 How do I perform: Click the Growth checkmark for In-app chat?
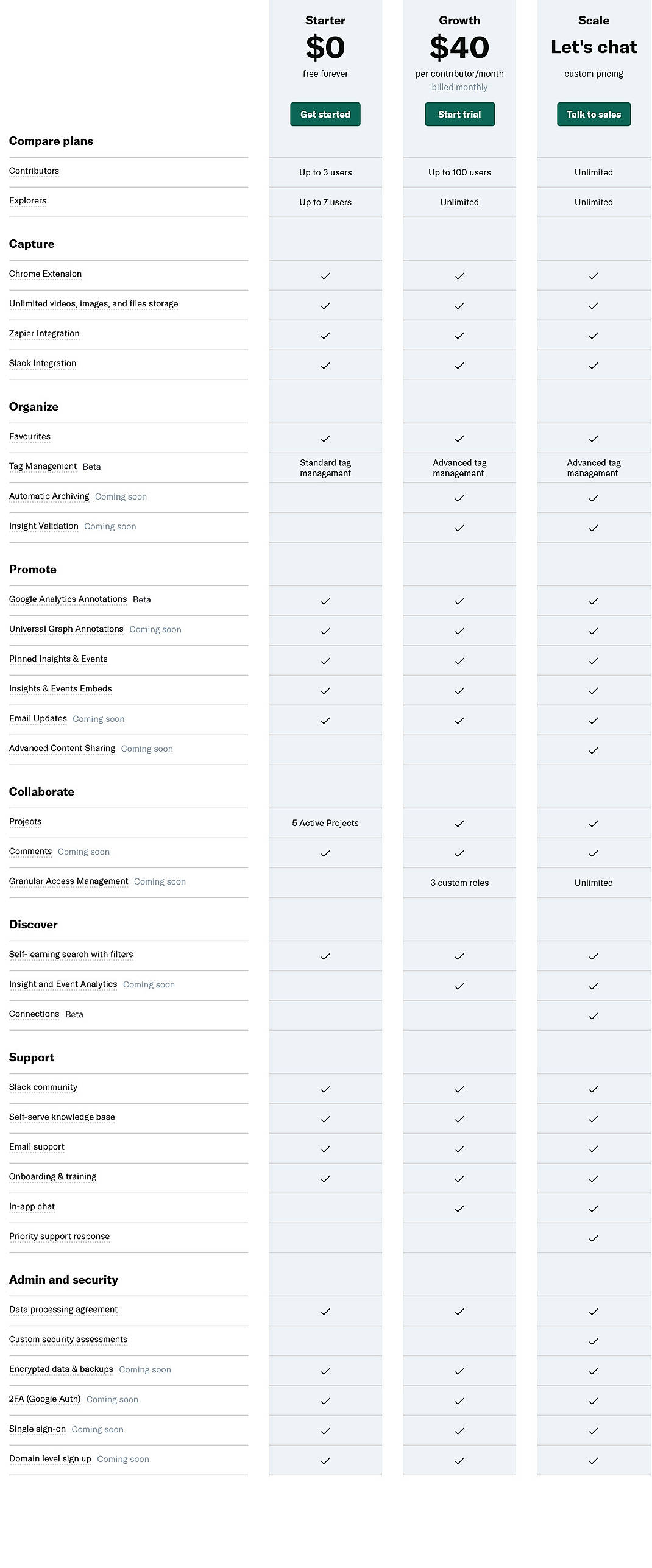[459, 1208]
